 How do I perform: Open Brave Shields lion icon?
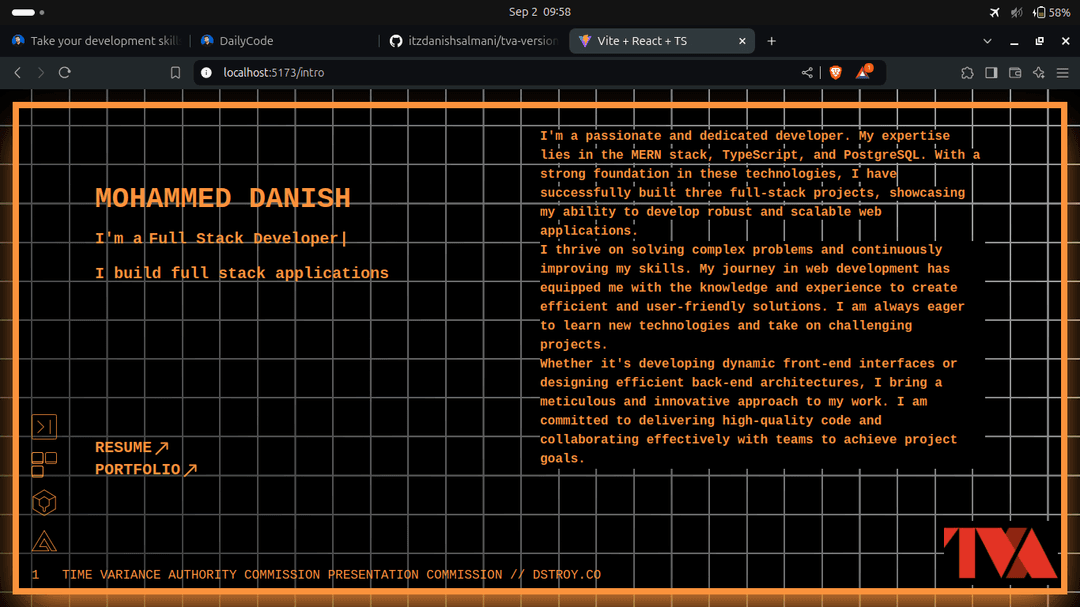836,72
